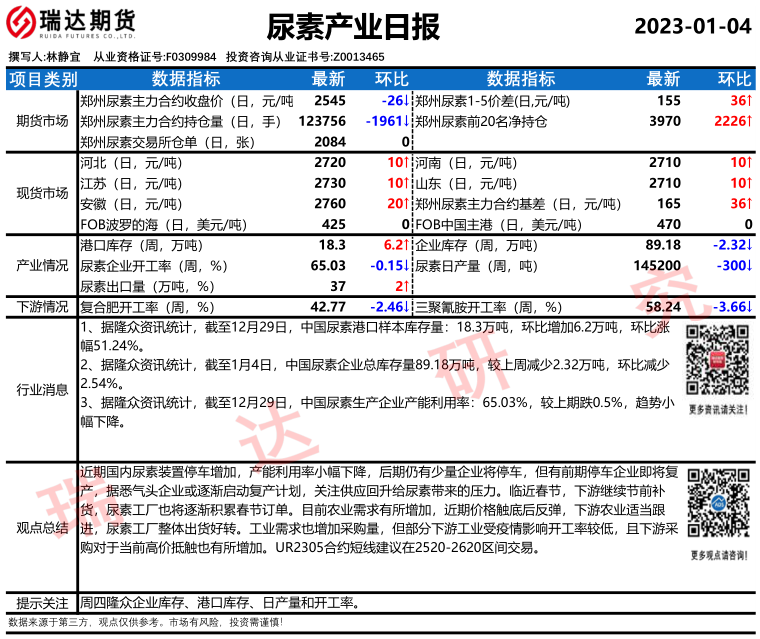Click the 更多观点请咨询 caption
The height and width of the screenshot is (639, 760).
pos(718,554)
